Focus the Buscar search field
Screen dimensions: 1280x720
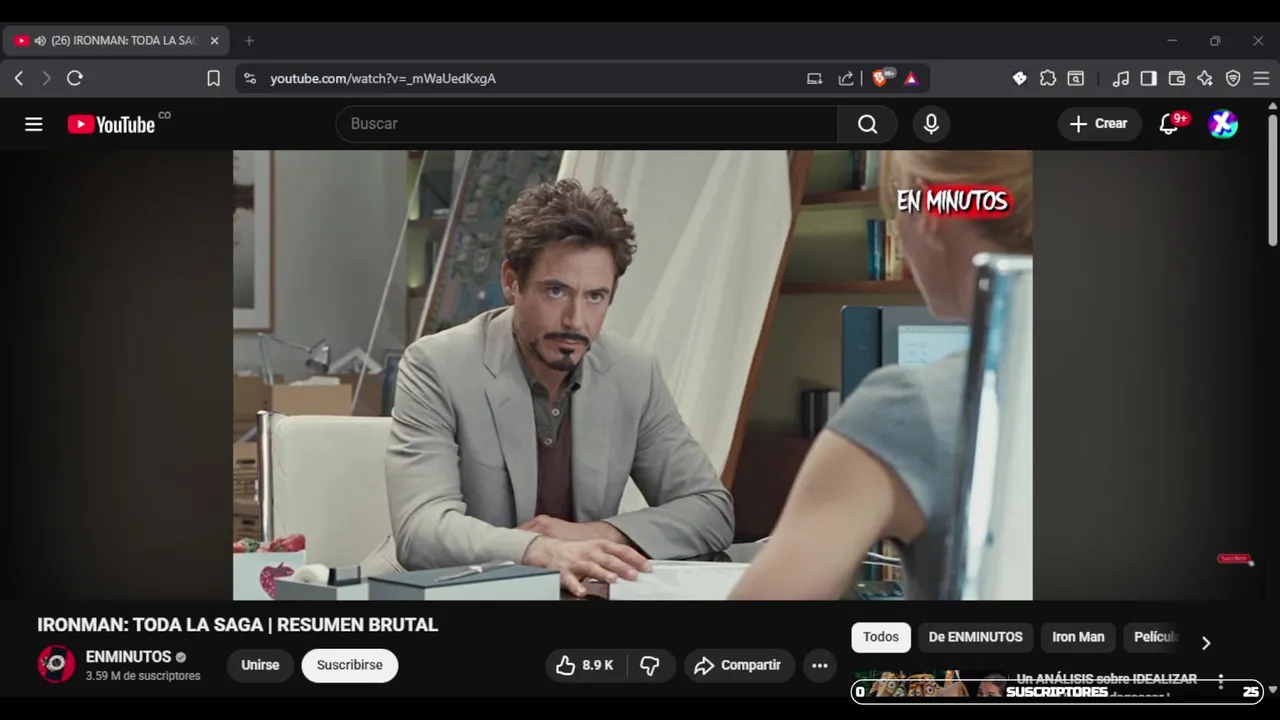point(587,124)
